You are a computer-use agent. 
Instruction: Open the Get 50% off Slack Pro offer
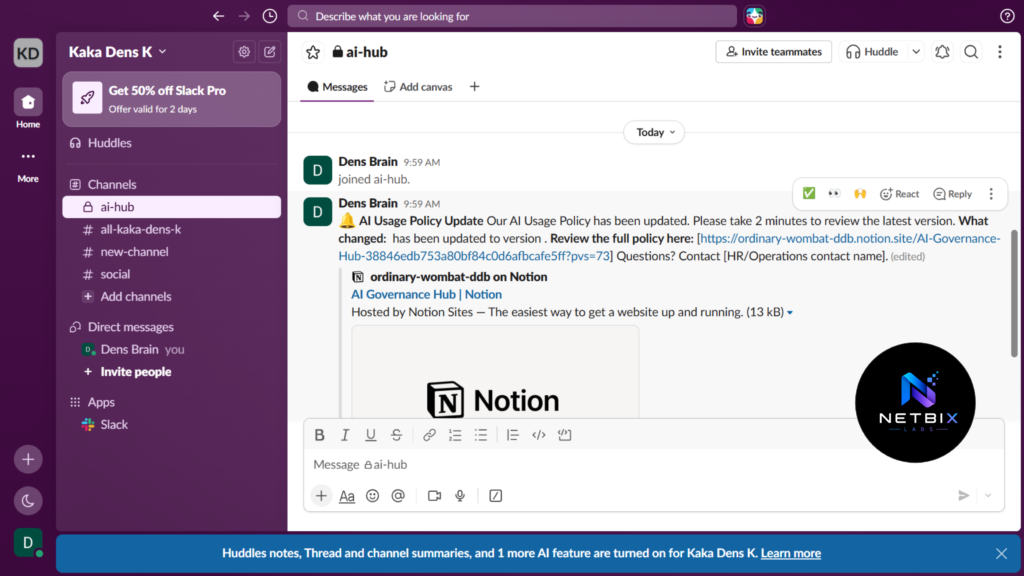172,99
